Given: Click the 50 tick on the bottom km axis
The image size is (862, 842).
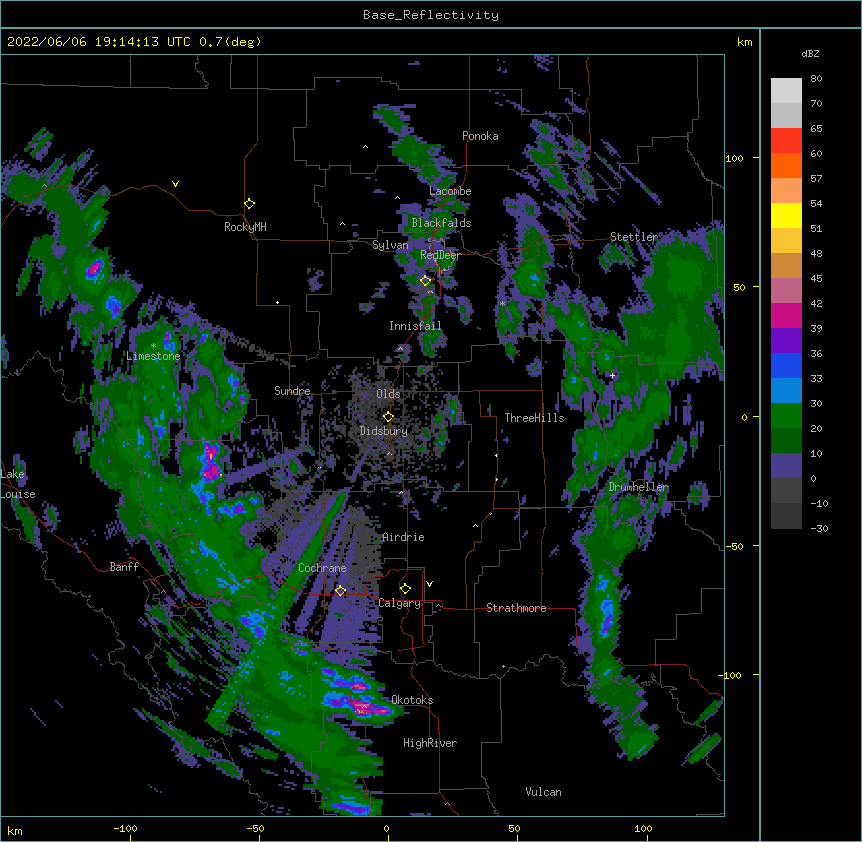Looking at the screenshot, I should (514, 828).
